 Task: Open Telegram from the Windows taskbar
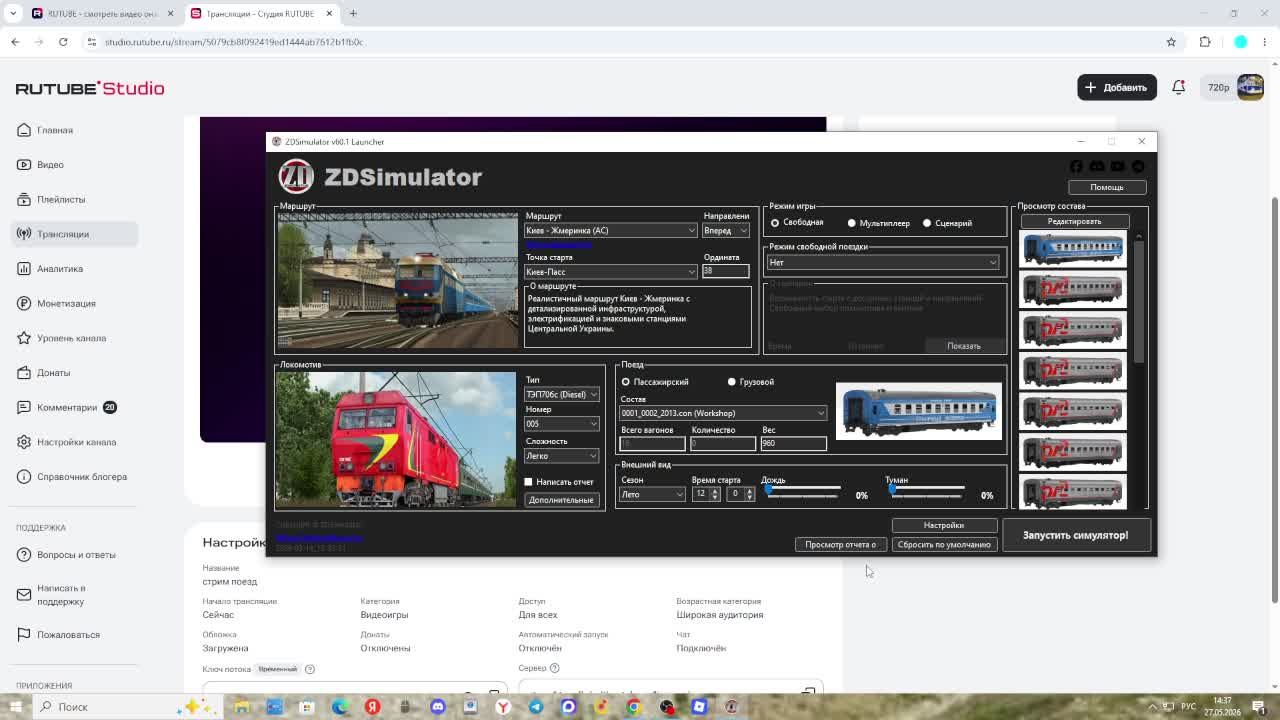point(536,707)
